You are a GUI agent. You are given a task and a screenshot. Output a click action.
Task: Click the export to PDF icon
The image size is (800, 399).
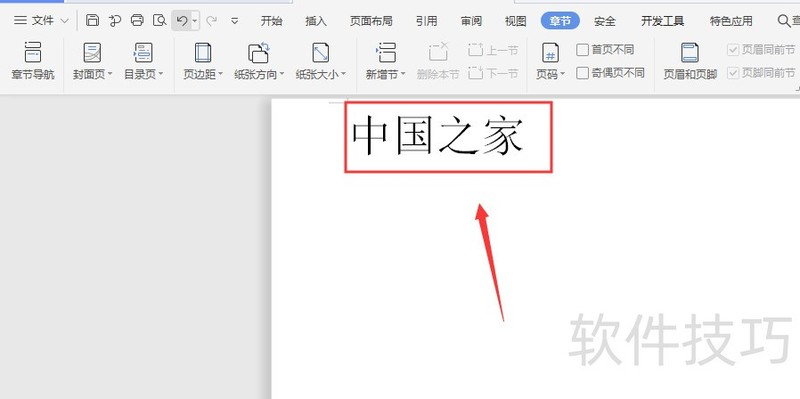click(115, 20)
